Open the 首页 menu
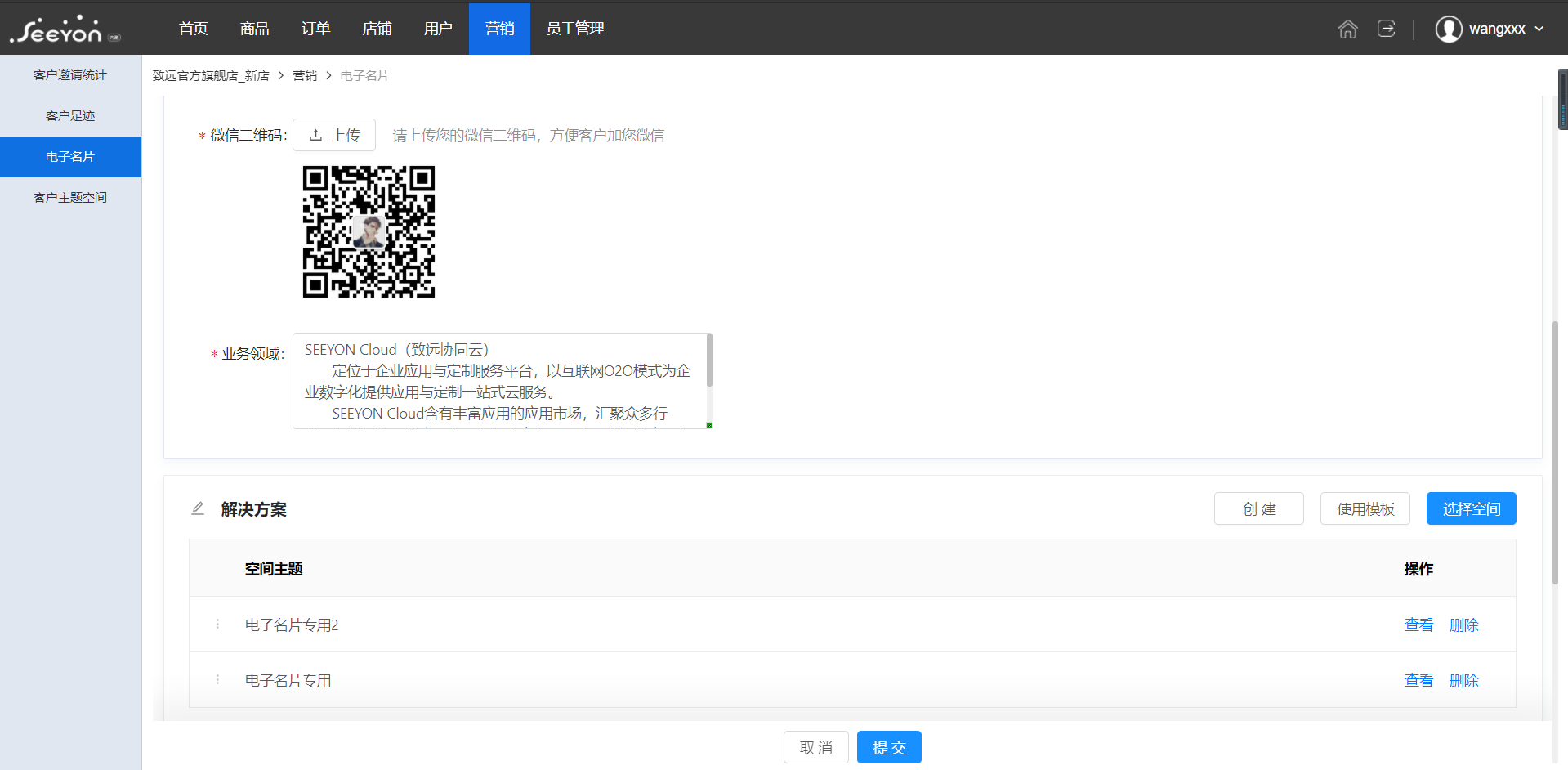Viewport: 1568px width, 770px height. [194, 29]
